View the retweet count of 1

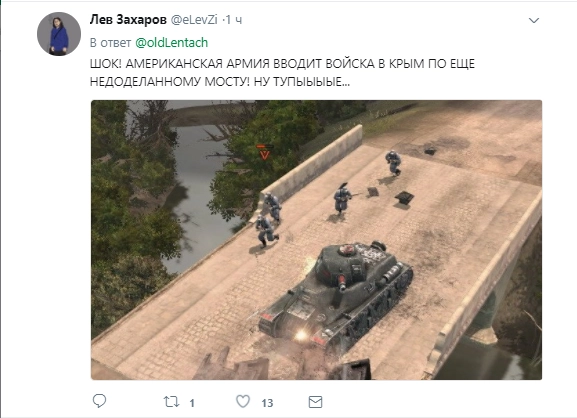192,403
